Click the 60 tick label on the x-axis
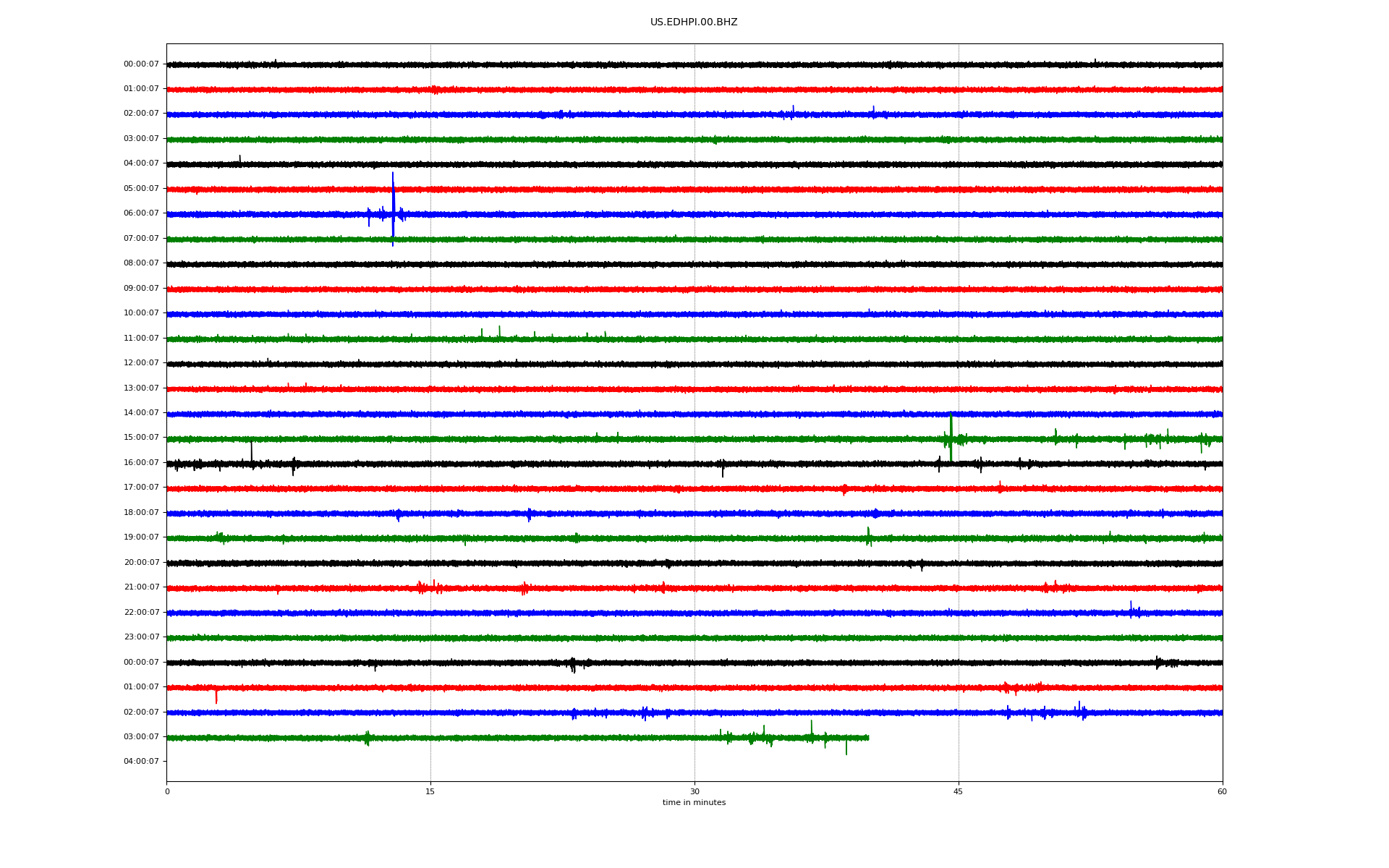The height and width of the screenshot is (868, 1389). (x=1221, y=791)
